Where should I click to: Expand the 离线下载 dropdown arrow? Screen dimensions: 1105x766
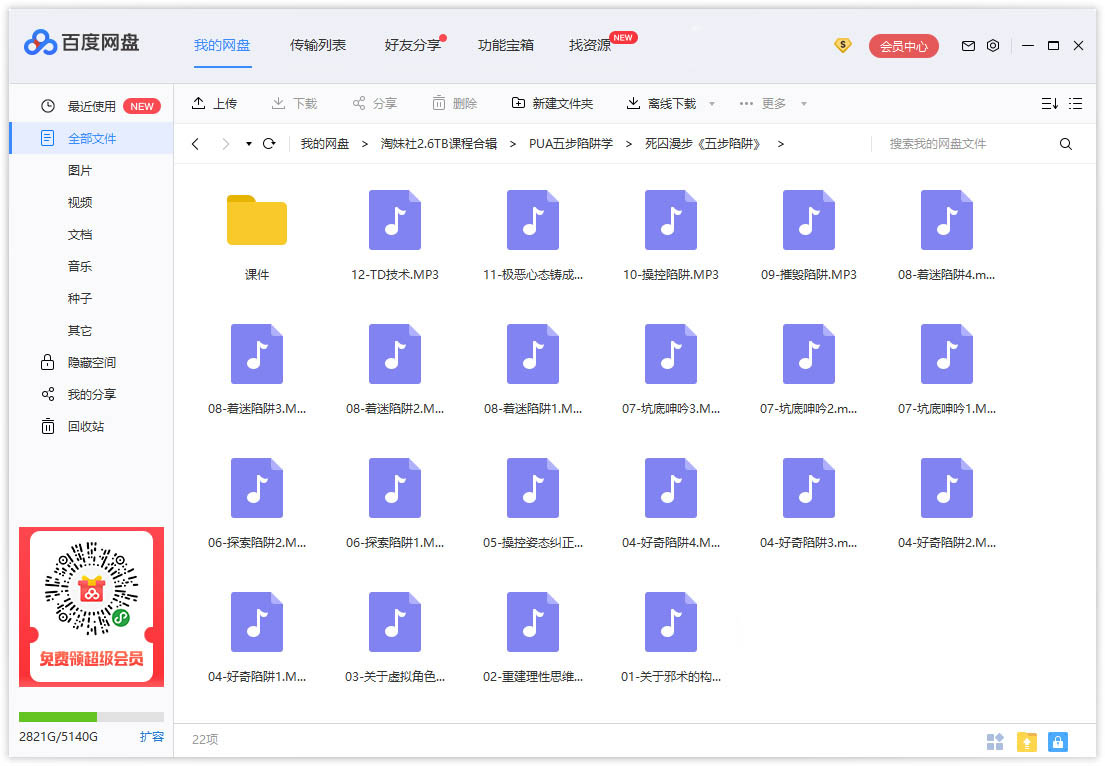[712, 104]
